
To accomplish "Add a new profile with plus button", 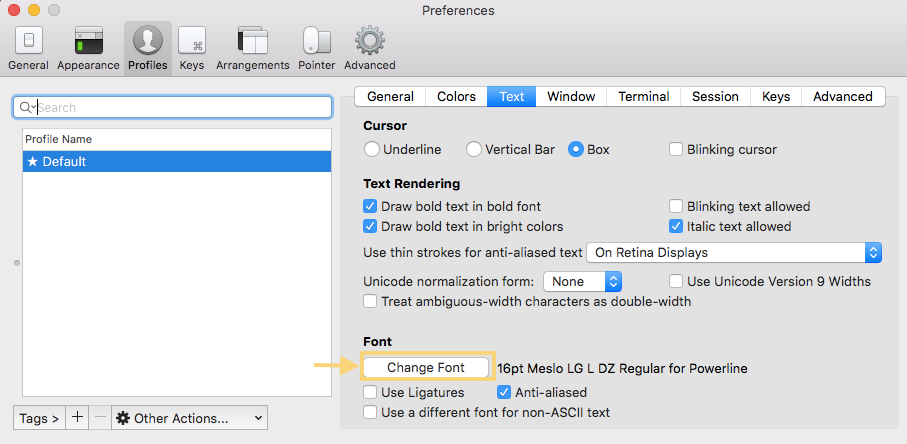I will point(77,417).
